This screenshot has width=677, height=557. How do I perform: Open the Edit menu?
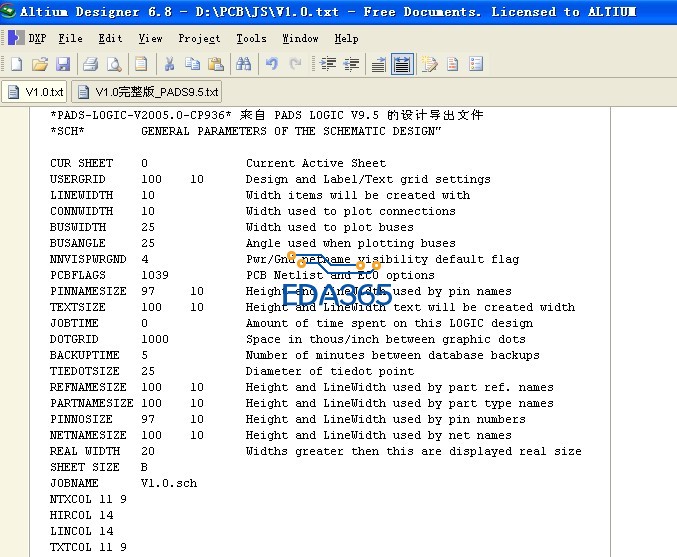click(110, 38)
